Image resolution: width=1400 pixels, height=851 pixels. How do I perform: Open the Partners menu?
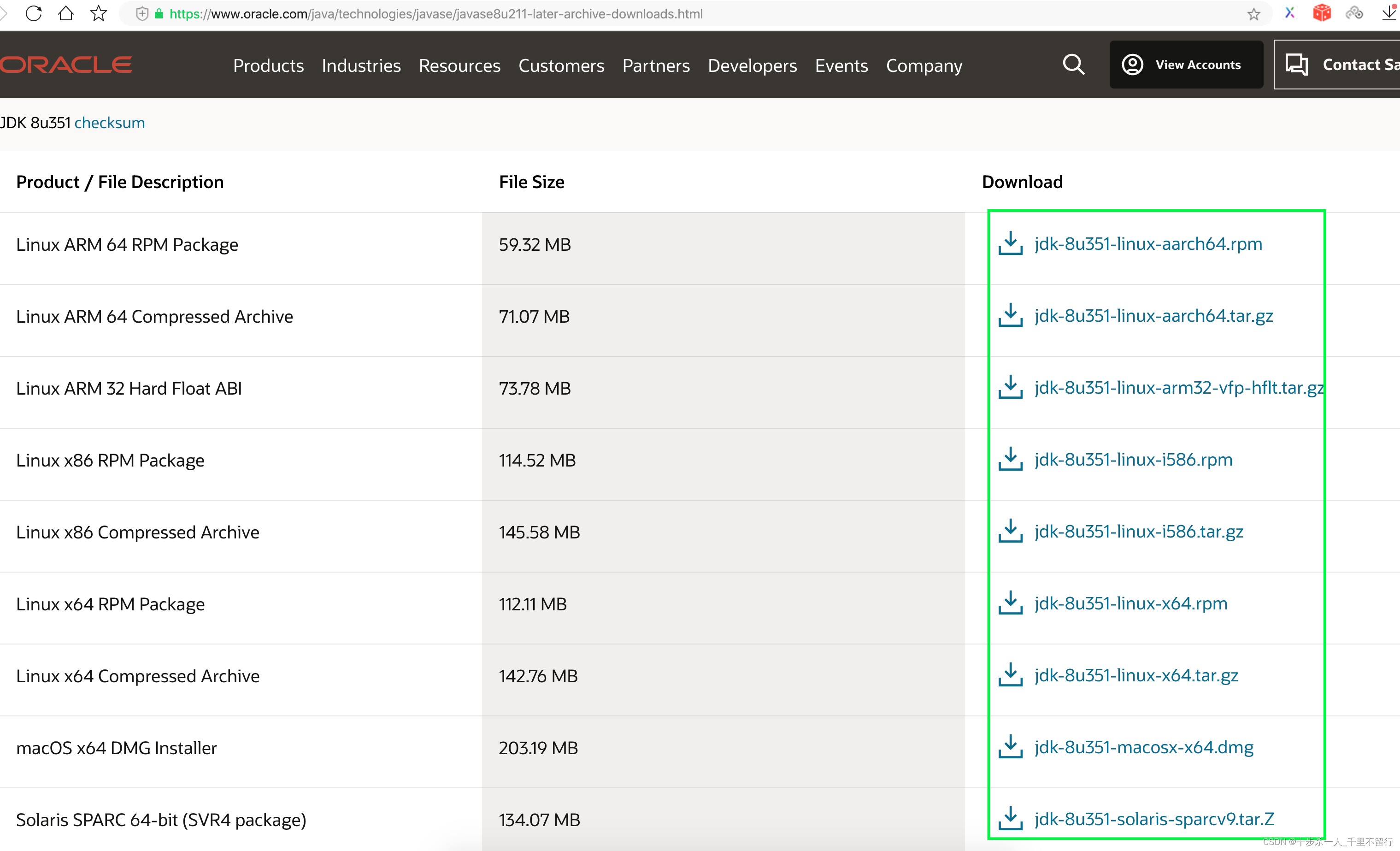(656, 65)
